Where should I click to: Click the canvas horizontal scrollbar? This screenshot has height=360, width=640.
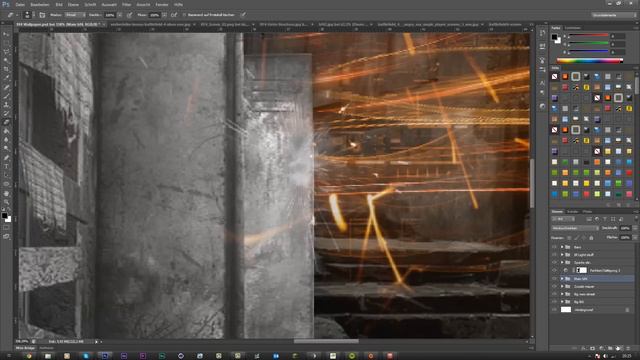(327, 341)
